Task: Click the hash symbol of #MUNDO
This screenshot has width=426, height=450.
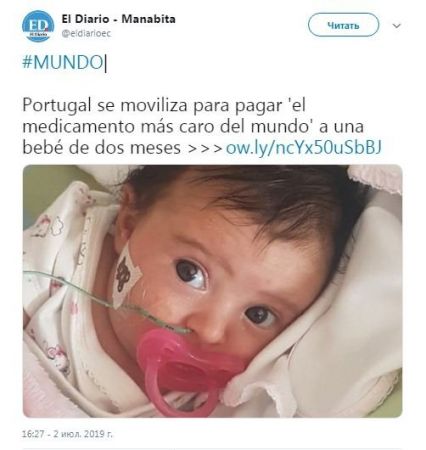Action: point(27,63)
